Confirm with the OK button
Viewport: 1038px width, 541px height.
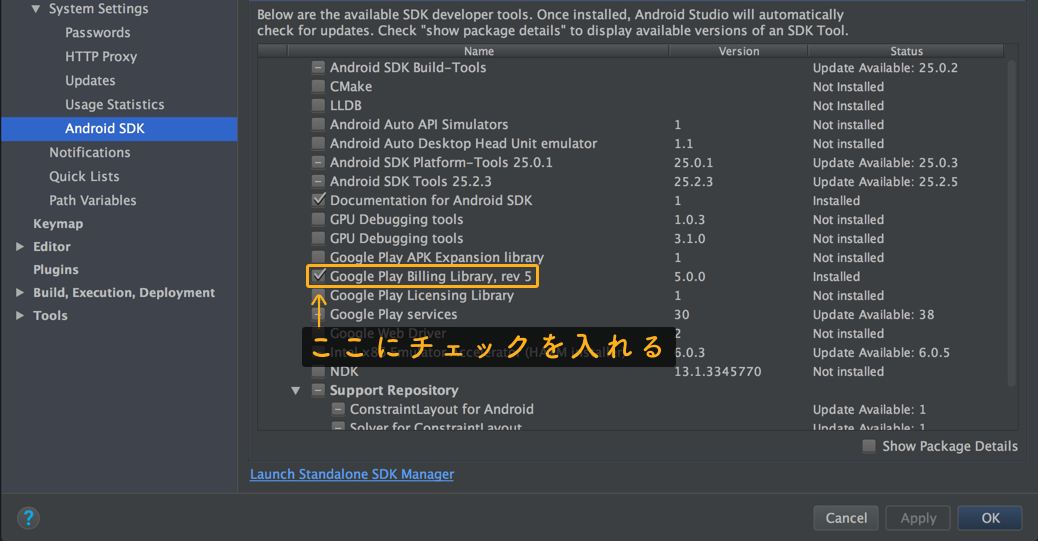990,518
